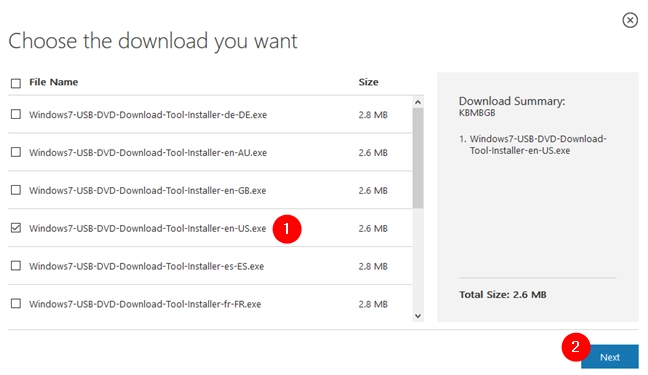Click the file list scroll down arrow
Image resolution: width=648 pixels, height=375 pixels.
pos(418,316)
